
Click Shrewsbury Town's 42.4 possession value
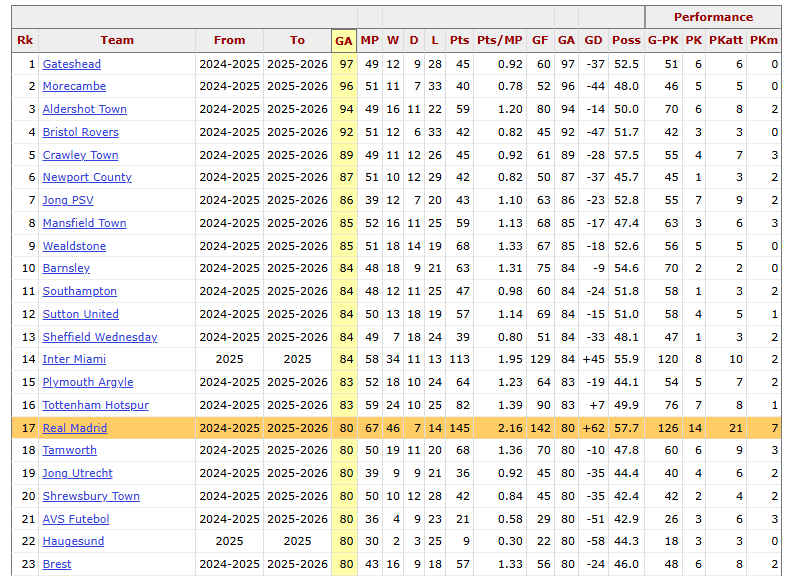click(x=626, y=497)
